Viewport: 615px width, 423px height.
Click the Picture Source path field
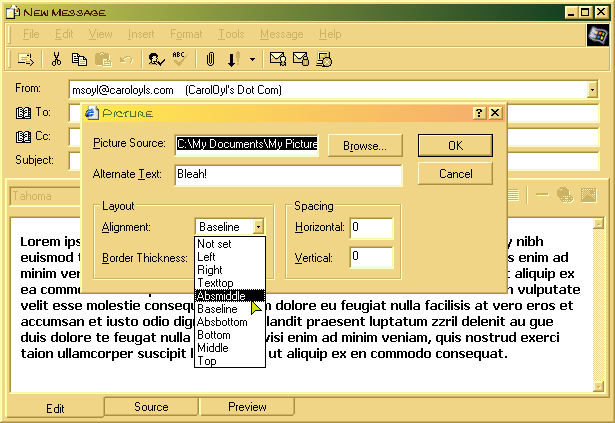coord(247,144)
